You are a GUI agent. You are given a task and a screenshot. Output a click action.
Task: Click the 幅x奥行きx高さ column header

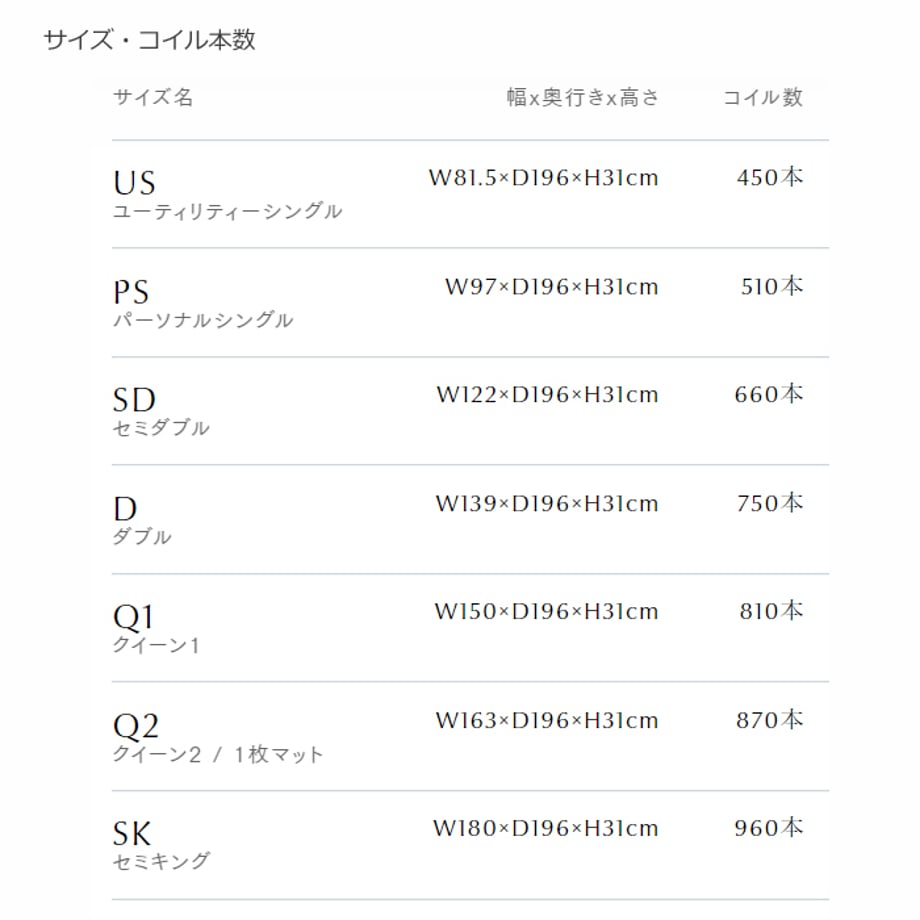click(x=583, y=97)
